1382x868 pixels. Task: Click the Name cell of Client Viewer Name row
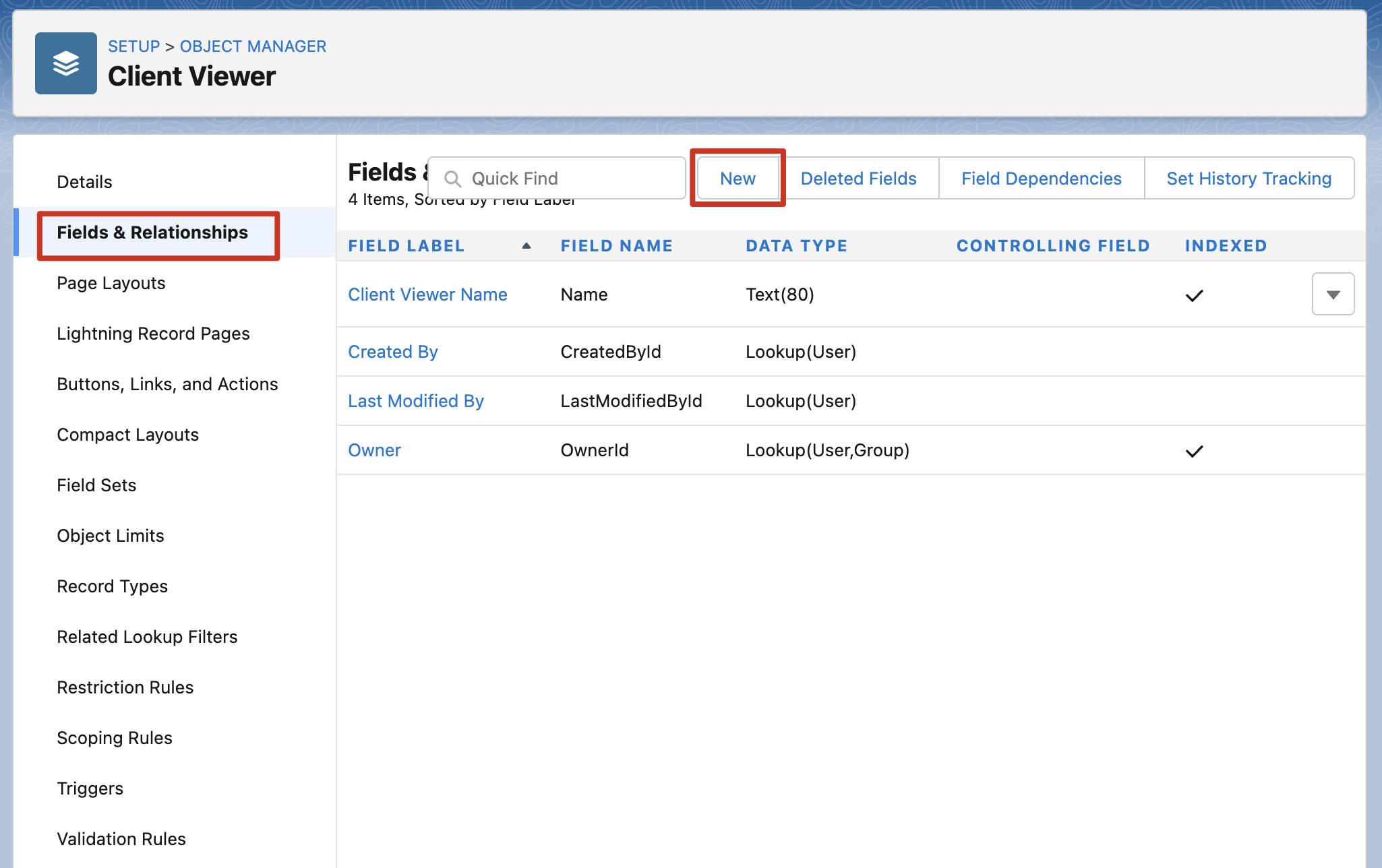584,294
